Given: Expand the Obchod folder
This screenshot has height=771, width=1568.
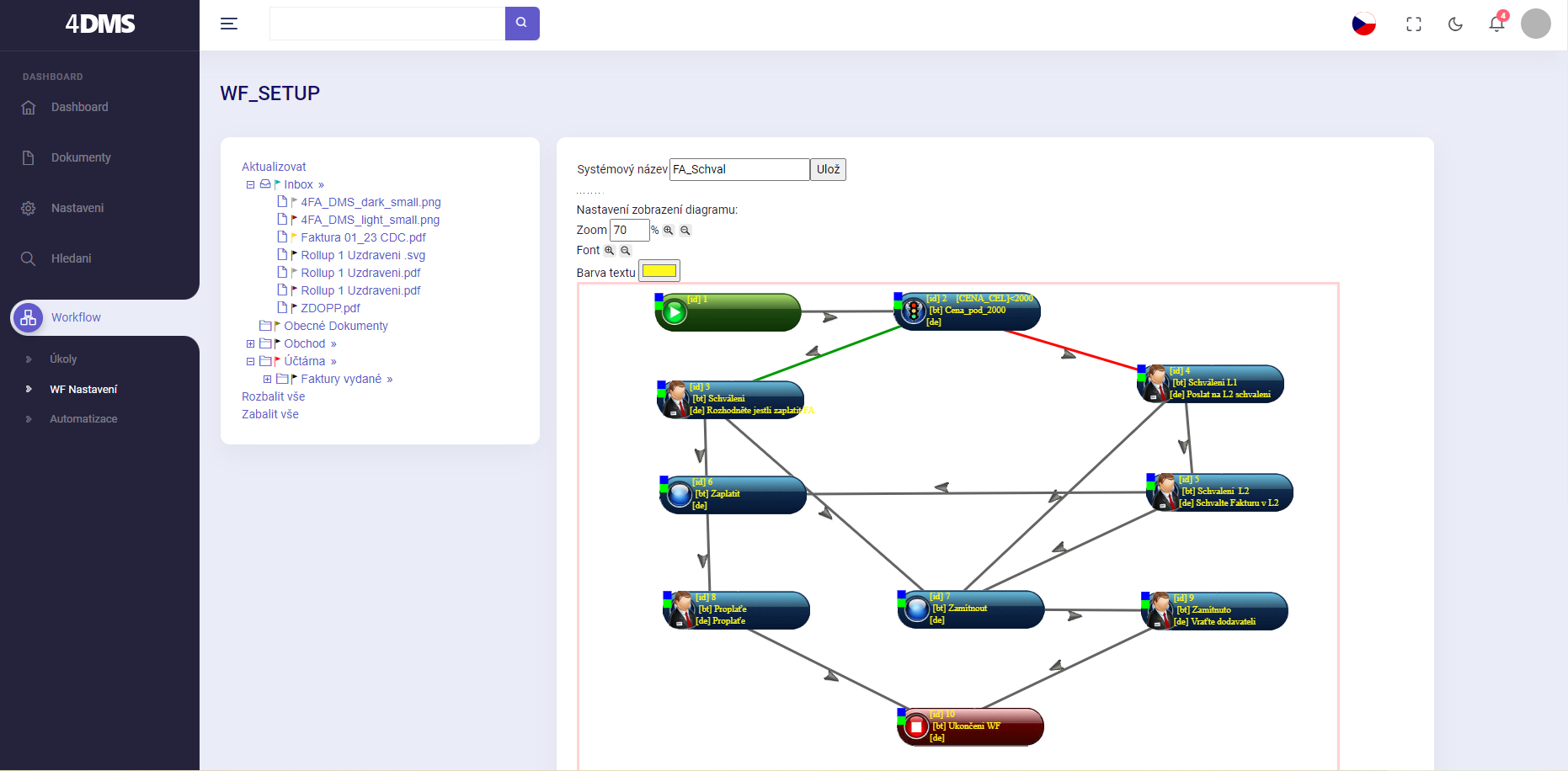Looking at the screenshot, I should click(250, 344).
